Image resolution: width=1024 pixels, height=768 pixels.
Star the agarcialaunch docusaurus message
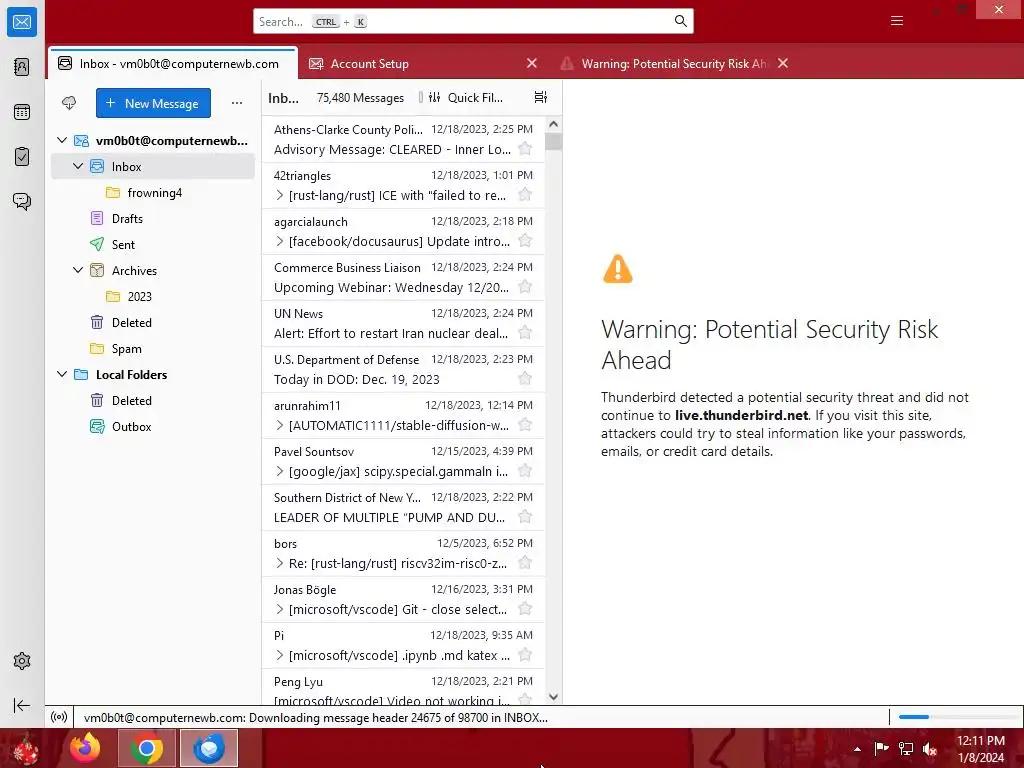tap(525, 241)
